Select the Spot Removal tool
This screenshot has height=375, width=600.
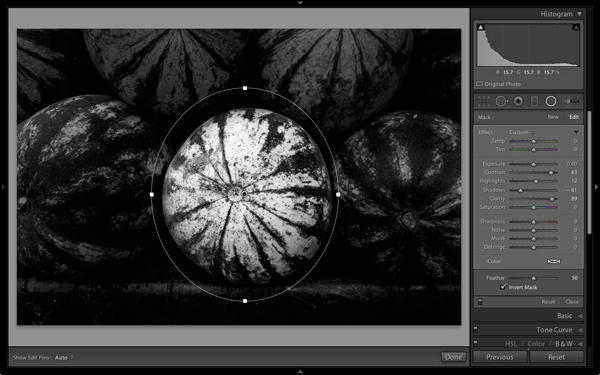501,101
